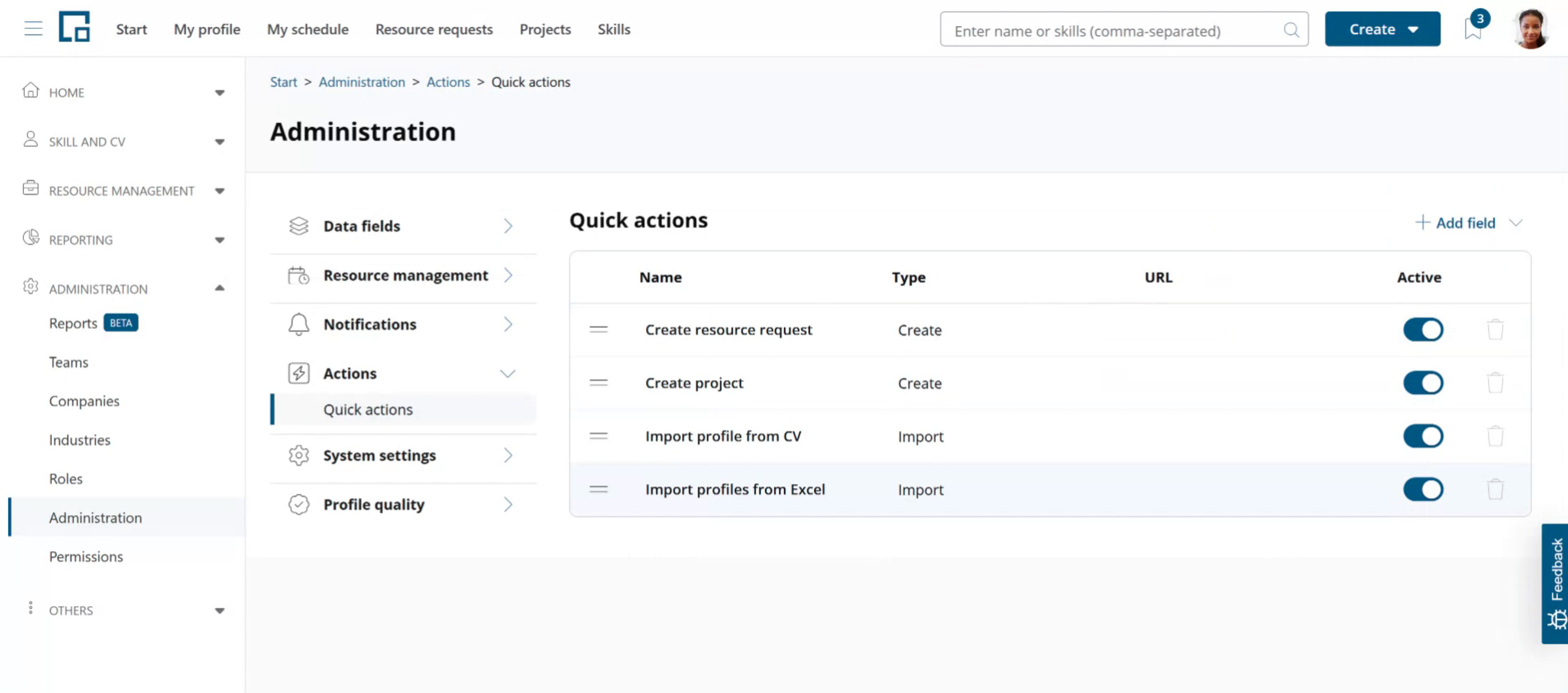This screenshot has height=693, width=1568.
Task: Click the Data fields layers icon
Action: pyautogui.click(x=299, y=226)
